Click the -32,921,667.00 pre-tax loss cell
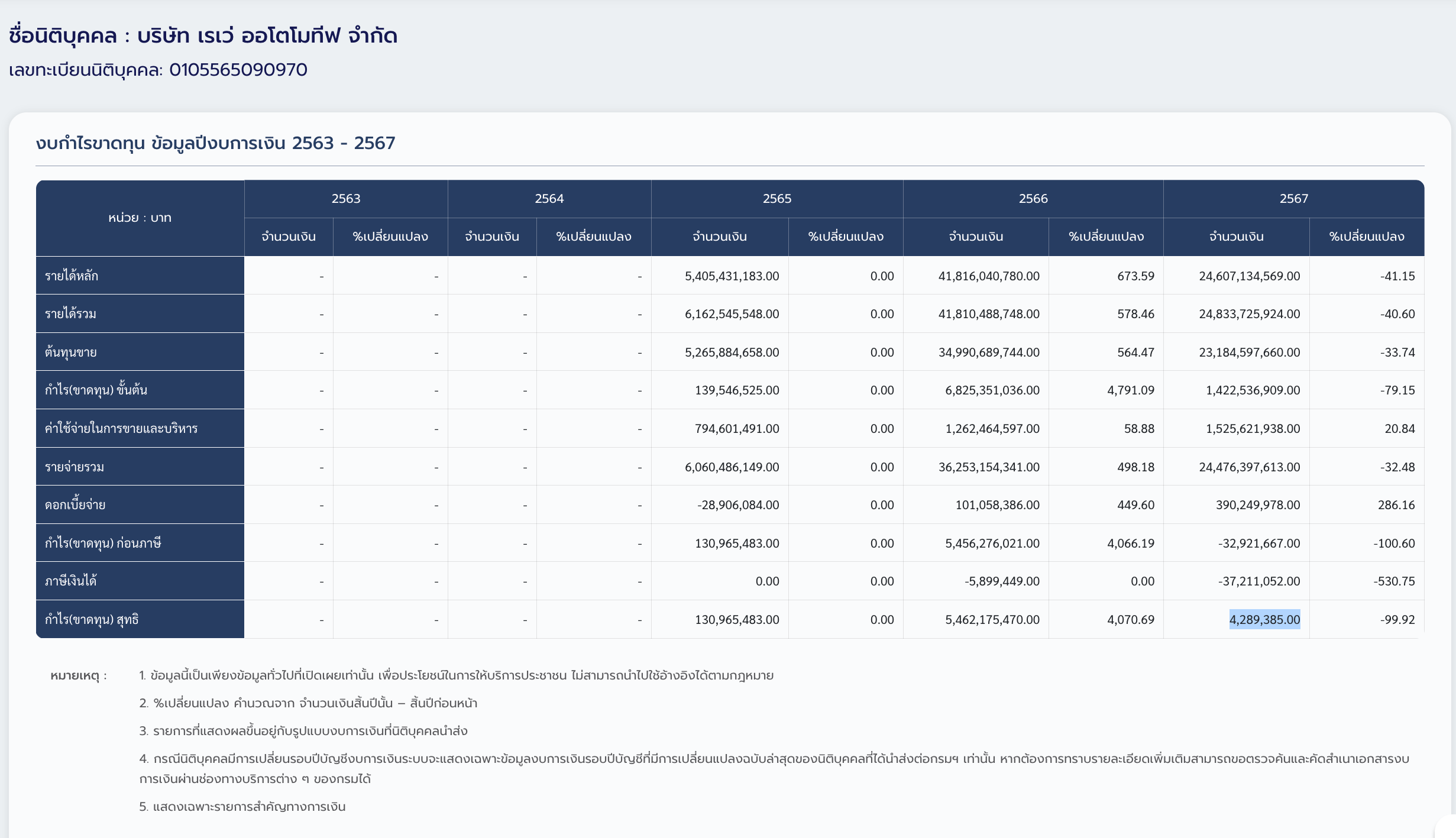This screenshot has width=1456, height=838. tap(1258, 543)
